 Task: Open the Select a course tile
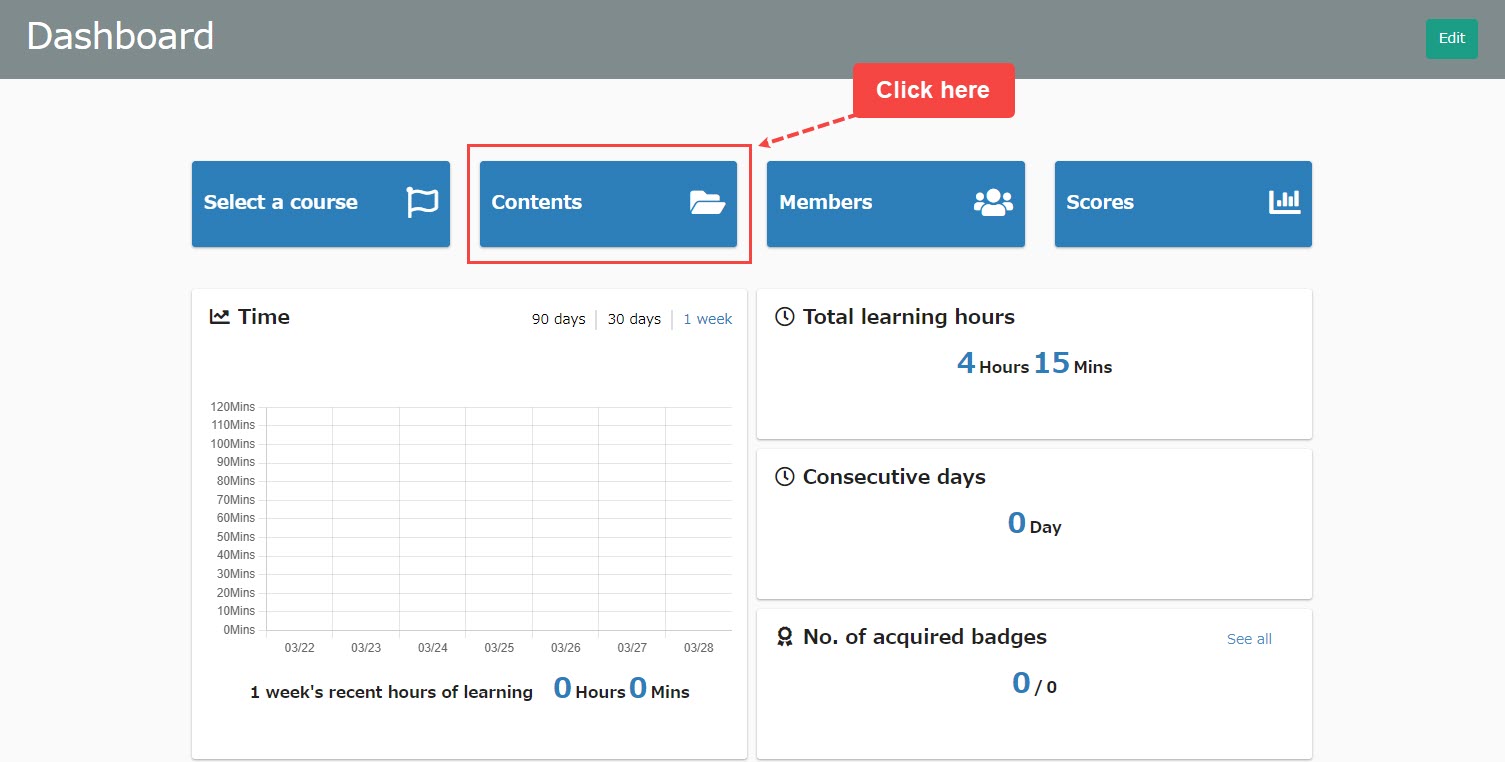point(281,202)
